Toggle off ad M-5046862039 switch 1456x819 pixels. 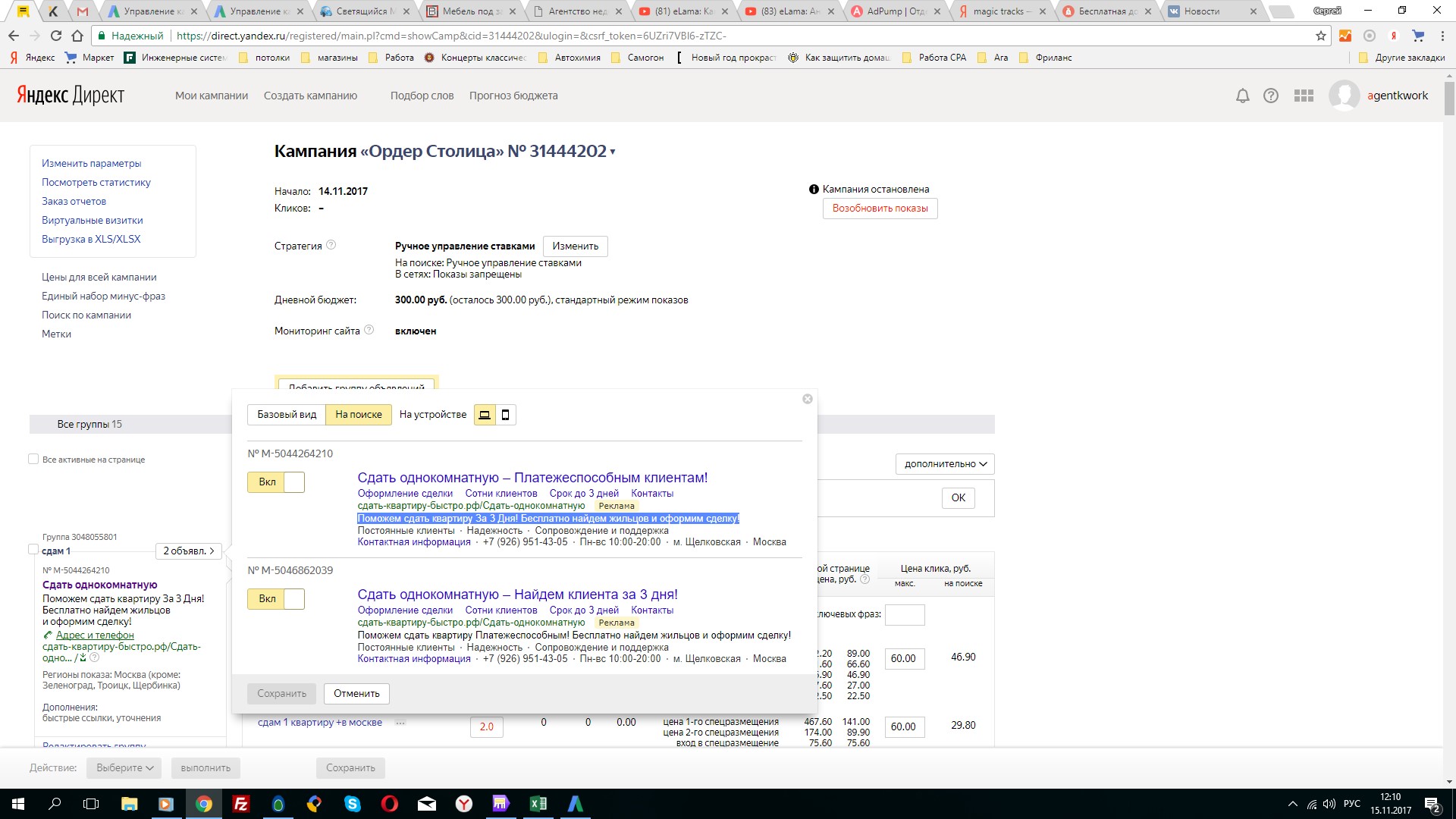pos(276,599)
